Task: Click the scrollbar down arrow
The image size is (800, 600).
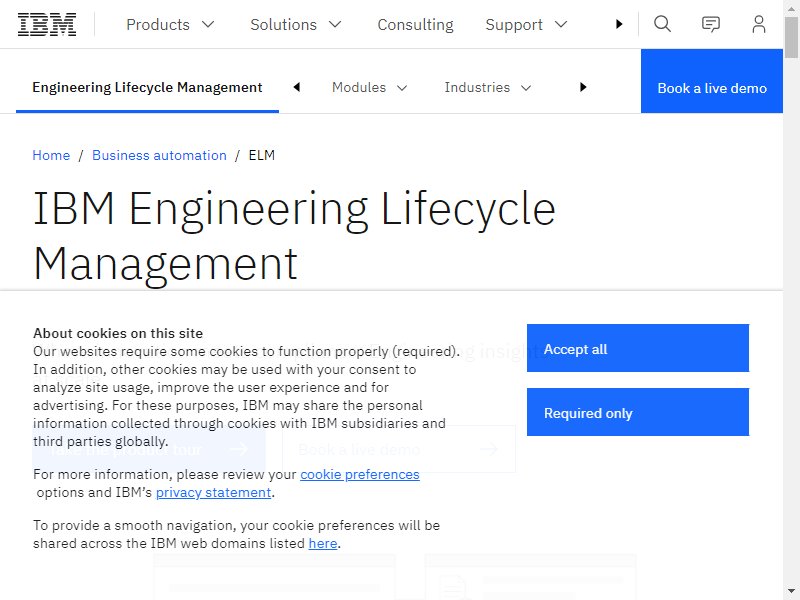Action: 791,592
